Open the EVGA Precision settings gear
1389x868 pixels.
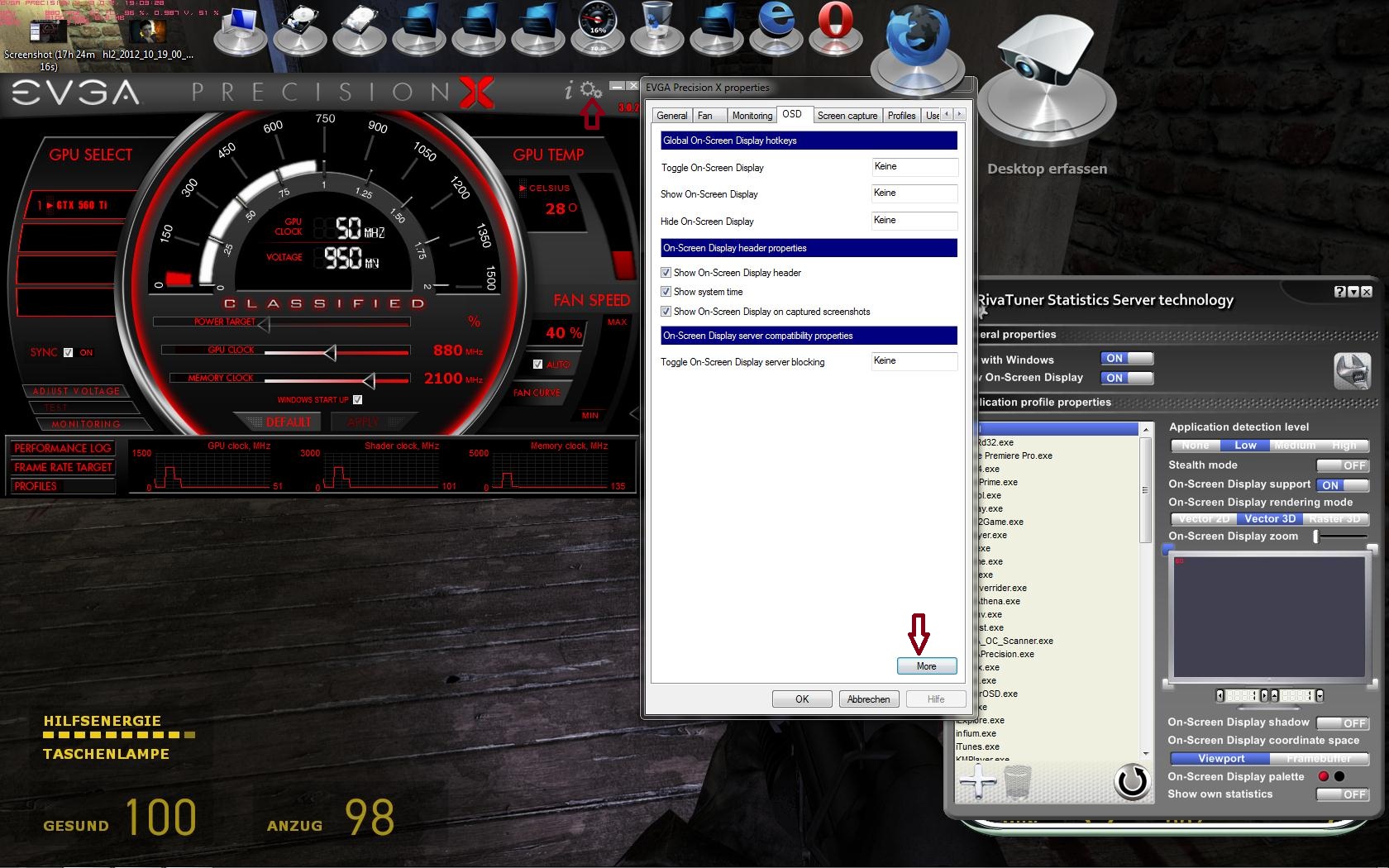coord(590,89)
